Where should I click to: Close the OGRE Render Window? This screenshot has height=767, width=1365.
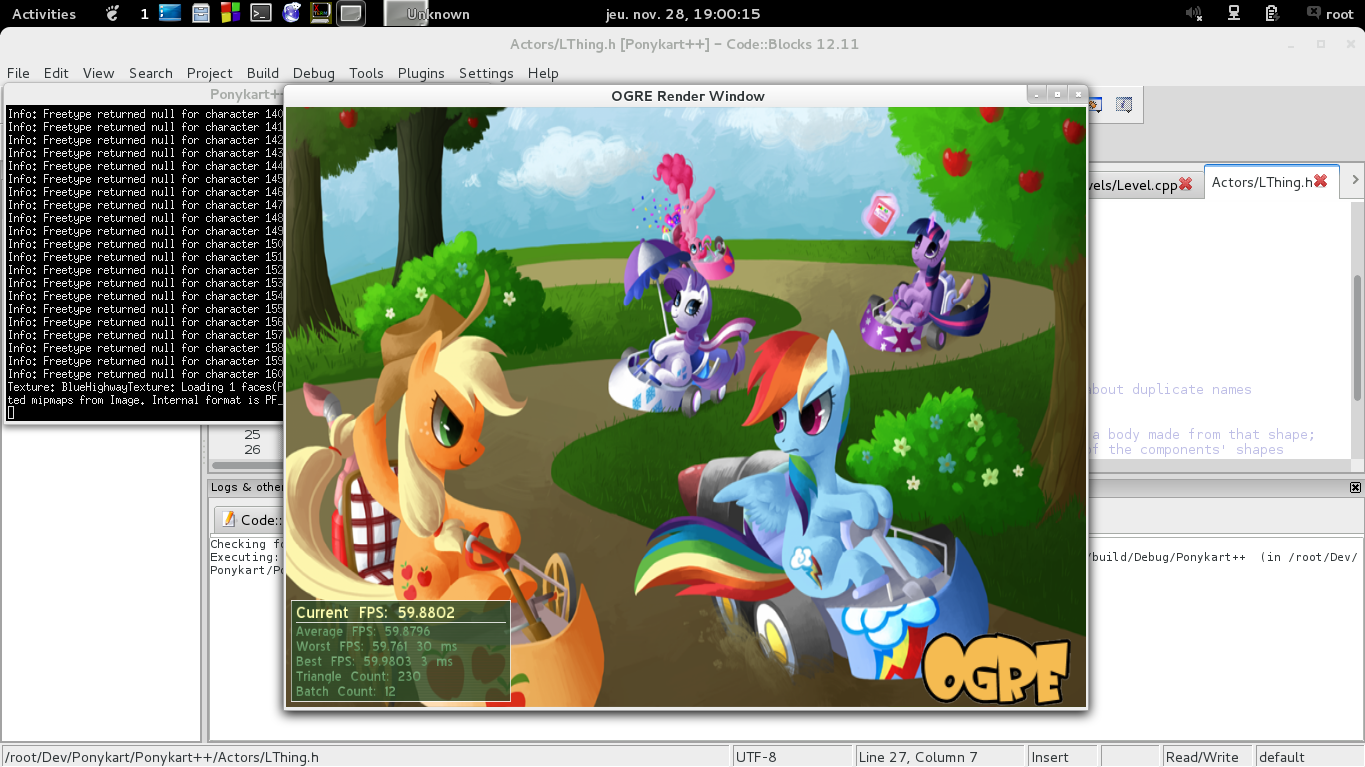[x=1077, y=95]
